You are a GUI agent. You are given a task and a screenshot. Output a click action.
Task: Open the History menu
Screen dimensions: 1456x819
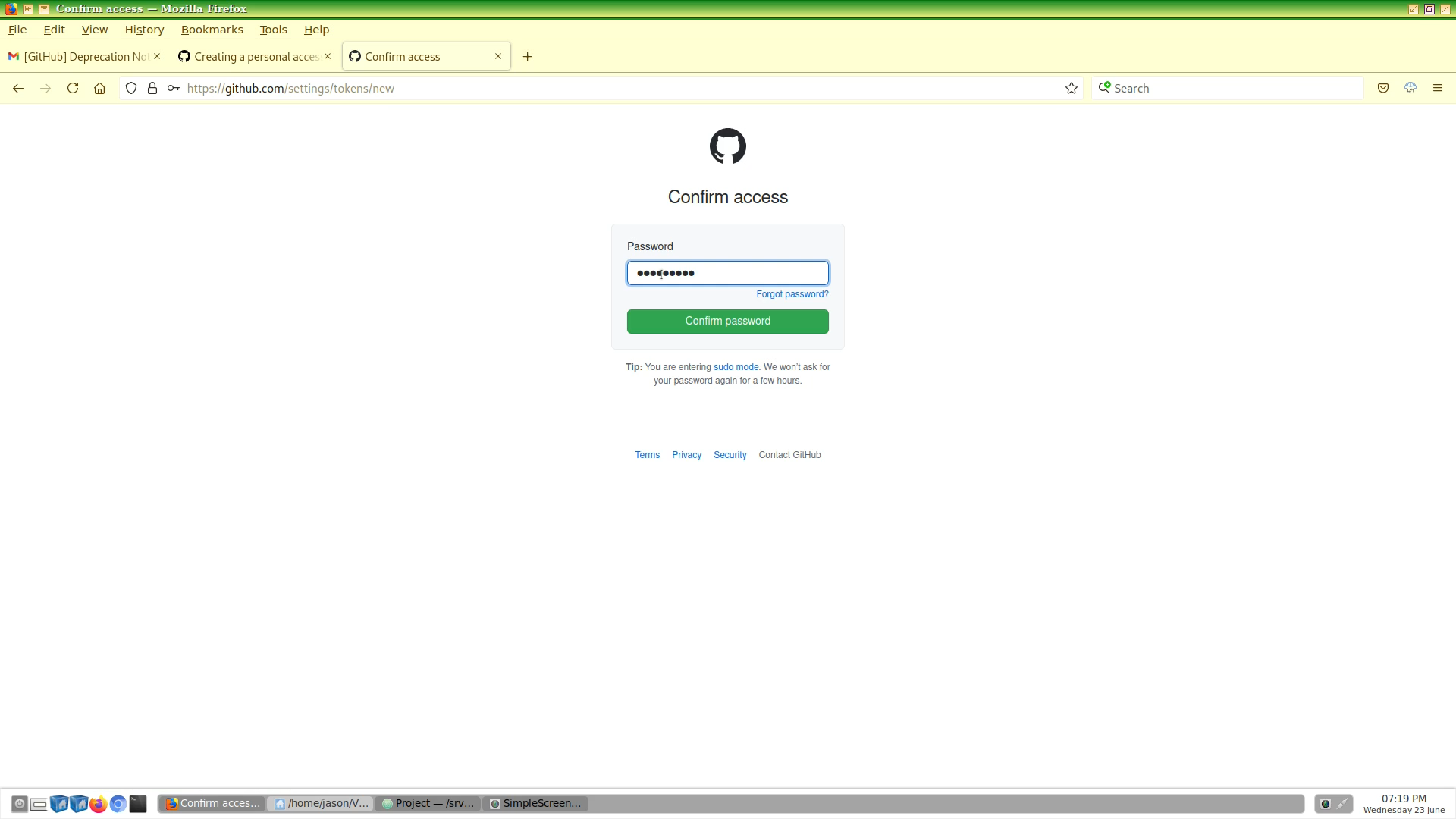point(144,30)
